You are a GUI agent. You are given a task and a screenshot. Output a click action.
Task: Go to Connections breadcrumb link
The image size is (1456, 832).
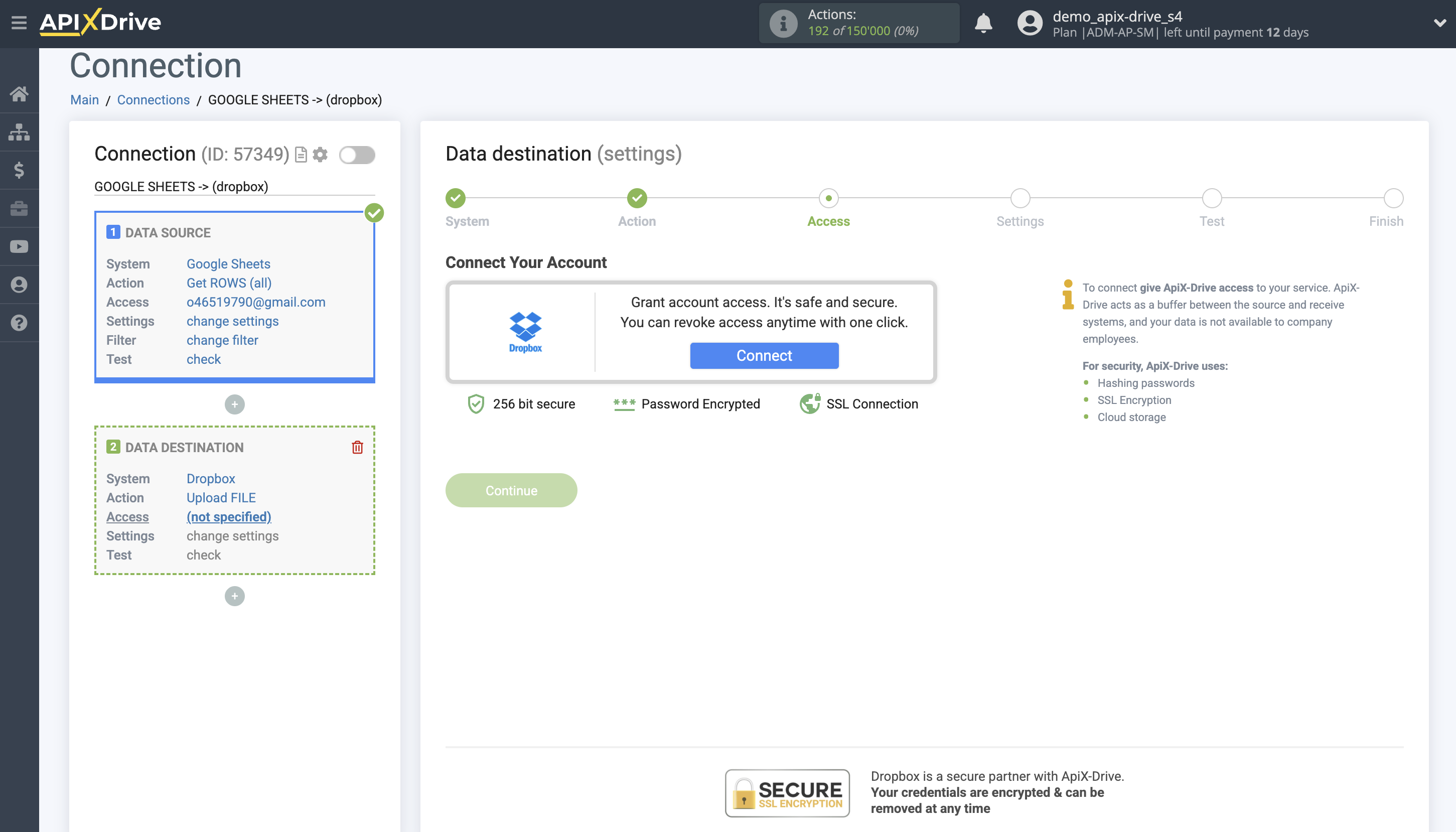[153, 99]
